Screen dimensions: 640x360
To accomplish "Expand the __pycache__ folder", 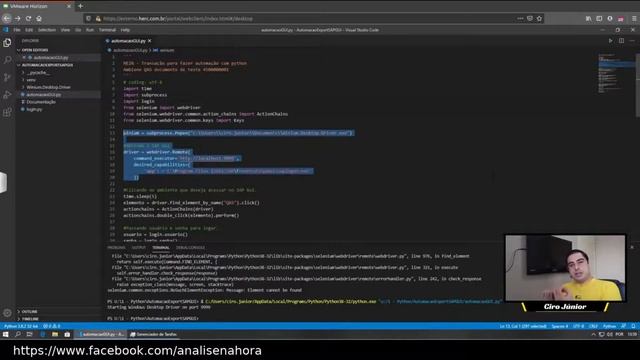I will (38, 73).
